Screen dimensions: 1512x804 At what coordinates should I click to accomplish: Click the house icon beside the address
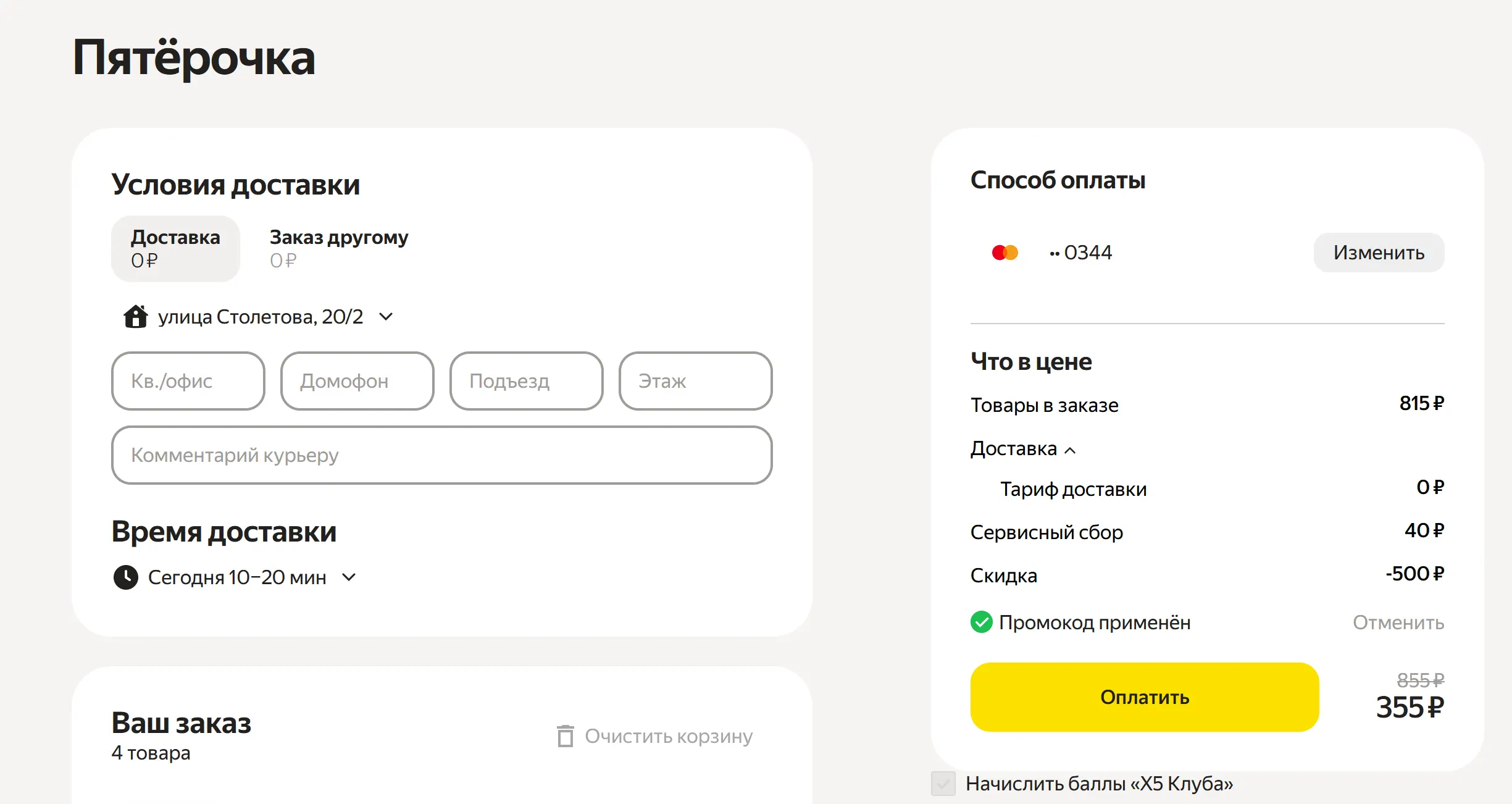click(135, 317)
